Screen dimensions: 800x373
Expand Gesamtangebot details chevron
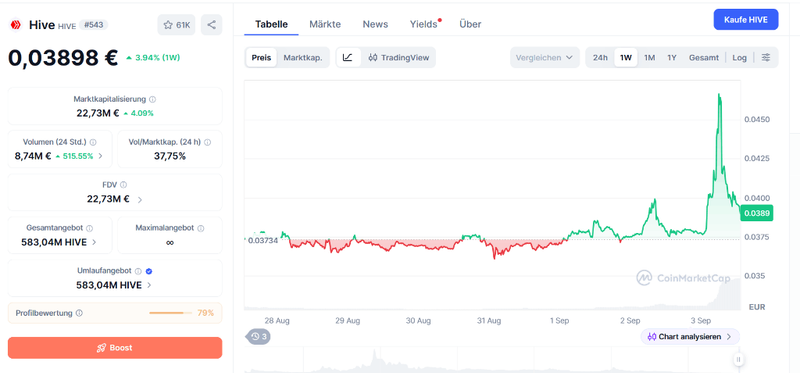pyautogui.click(x=94, y=242)
